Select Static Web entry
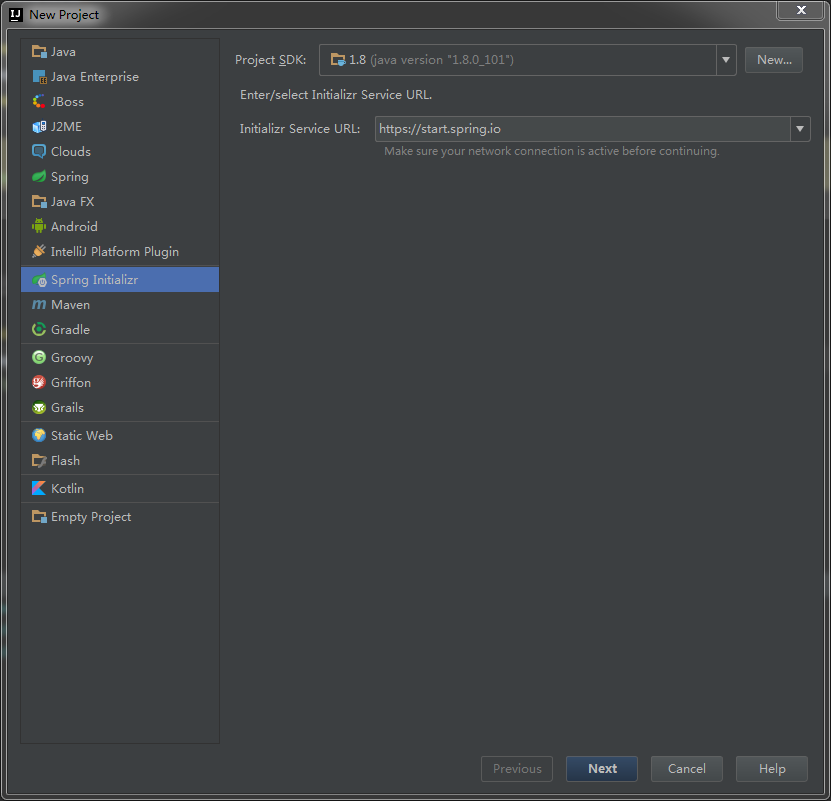The width and height of the screenshot is (831, 801). tap(120, 435)
